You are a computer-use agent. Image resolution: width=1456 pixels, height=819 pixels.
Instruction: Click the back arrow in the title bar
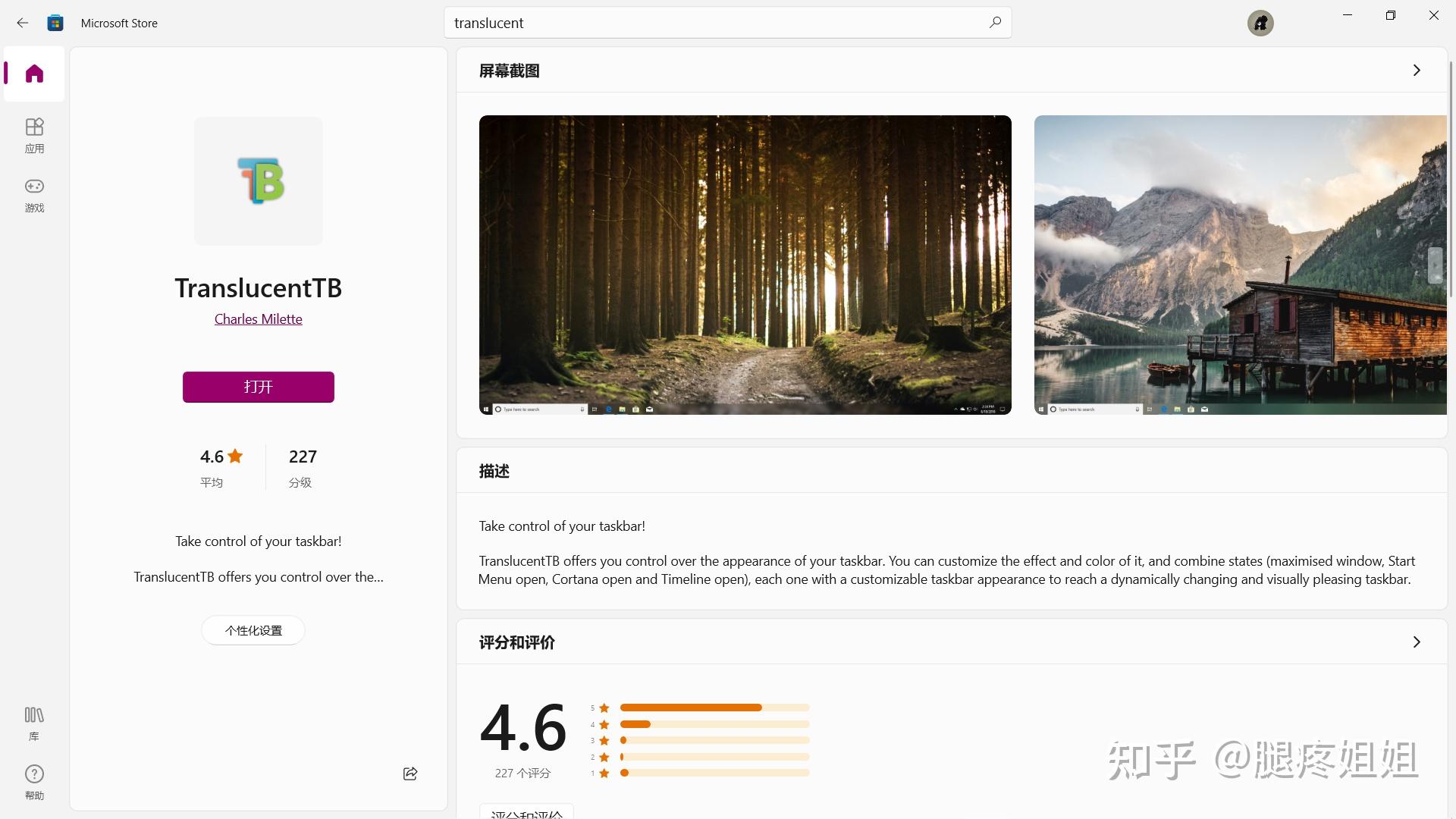click(22, 23)
